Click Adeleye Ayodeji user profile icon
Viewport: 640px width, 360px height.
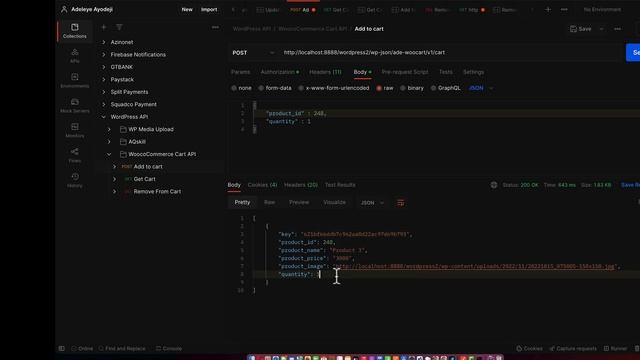click(x=64, y=9)
